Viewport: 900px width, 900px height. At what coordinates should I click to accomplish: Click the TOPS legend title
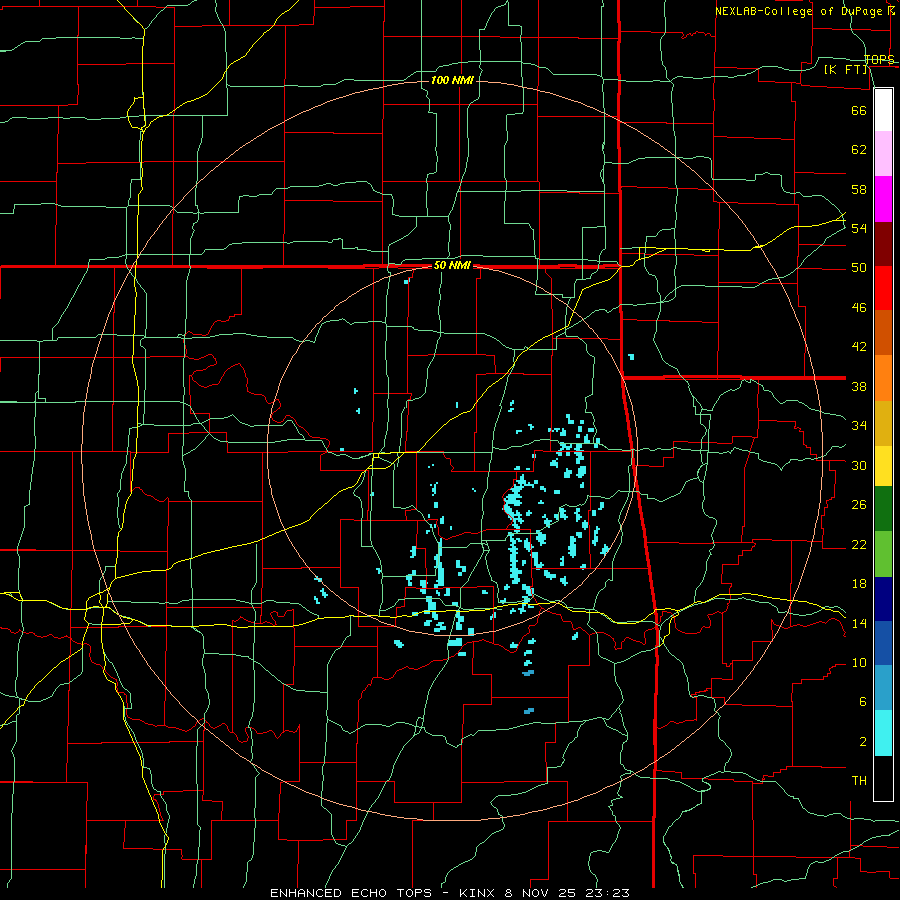coord(879,60)
